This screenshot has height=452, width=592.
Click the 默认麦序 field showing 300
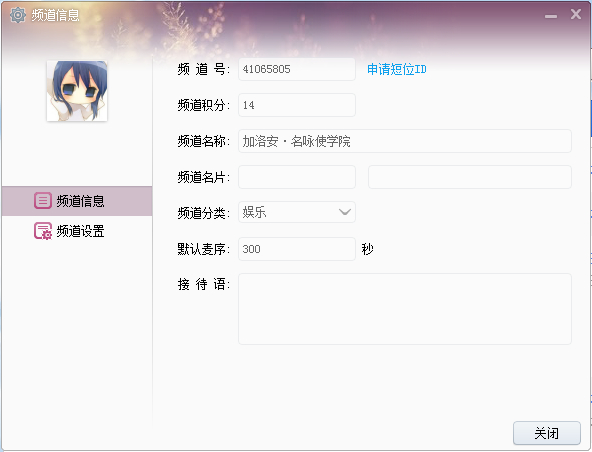tap(297, 249)
